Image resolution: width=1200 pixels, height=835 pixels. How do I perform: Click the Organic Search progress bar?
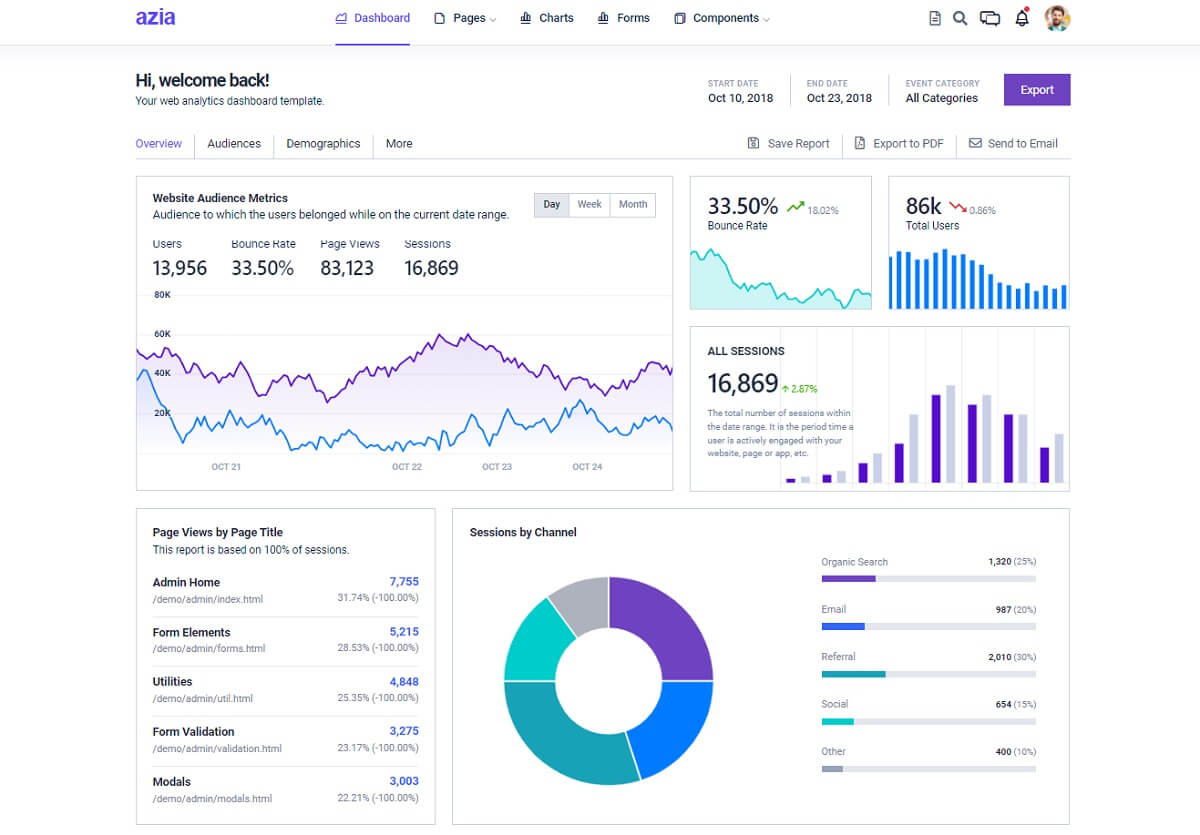coord(928,578)
